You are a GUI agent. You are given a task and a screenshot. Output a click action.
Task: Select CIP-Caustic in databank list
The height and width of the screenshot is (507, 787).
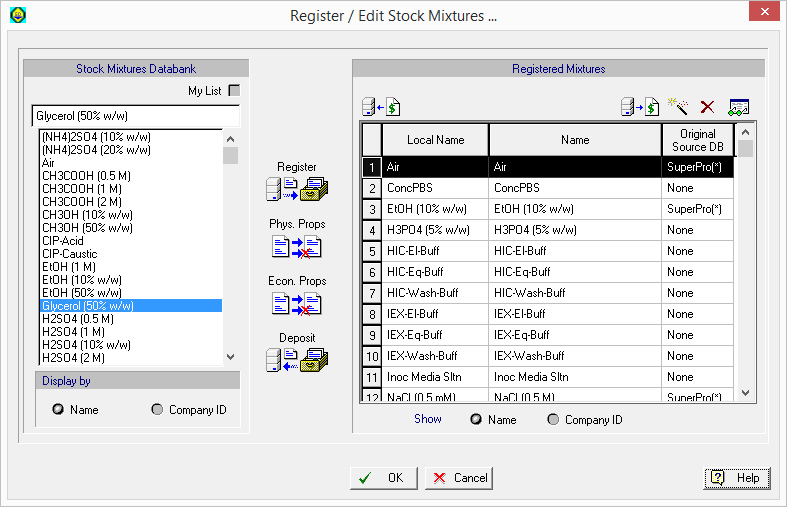coord(130,254)
